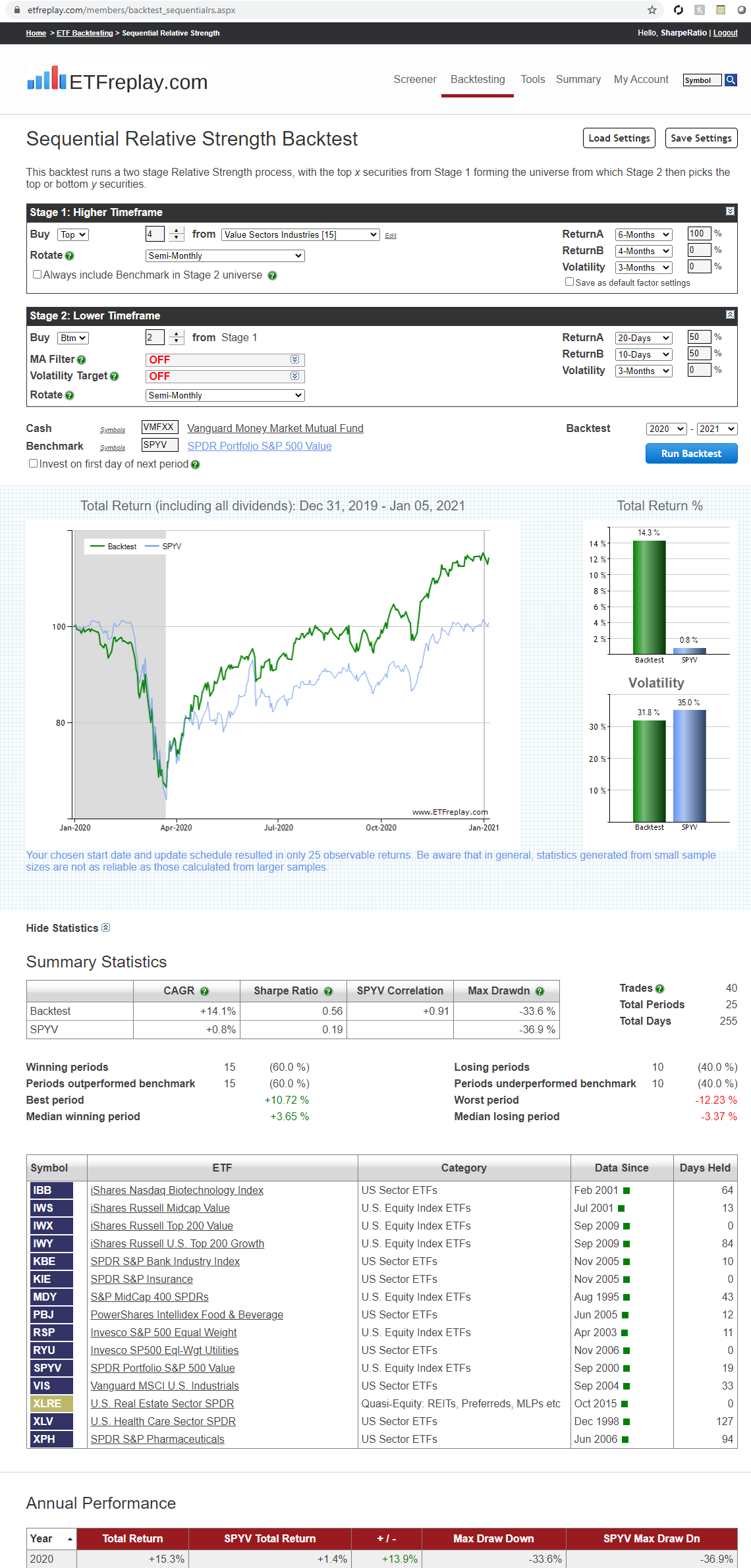This screenshot has width=751, height=1568.
Task: Click green data indicator next to Dec 1998
Action: tap(626, 1422)
